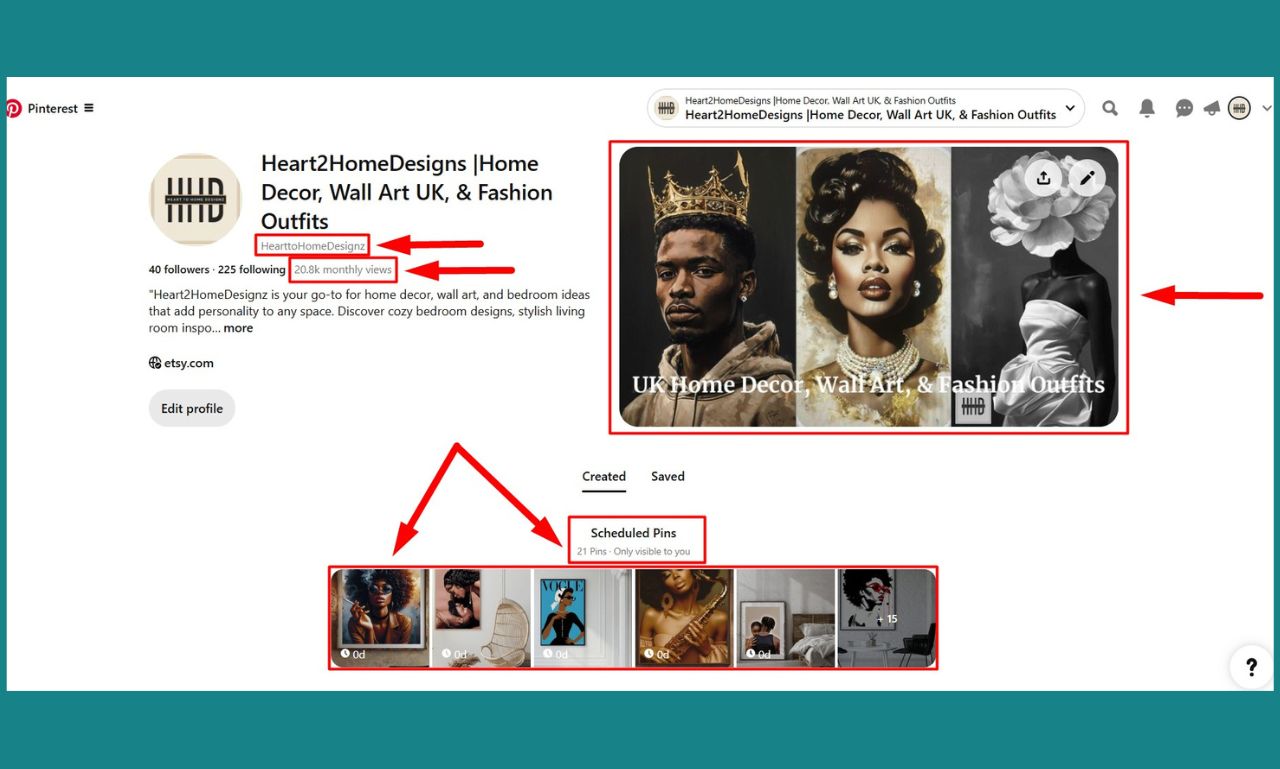Click the pencil edit icon on cover
Image resolution: width=1280 pixels, height=769 pixels.
[x=1087, y=178]
